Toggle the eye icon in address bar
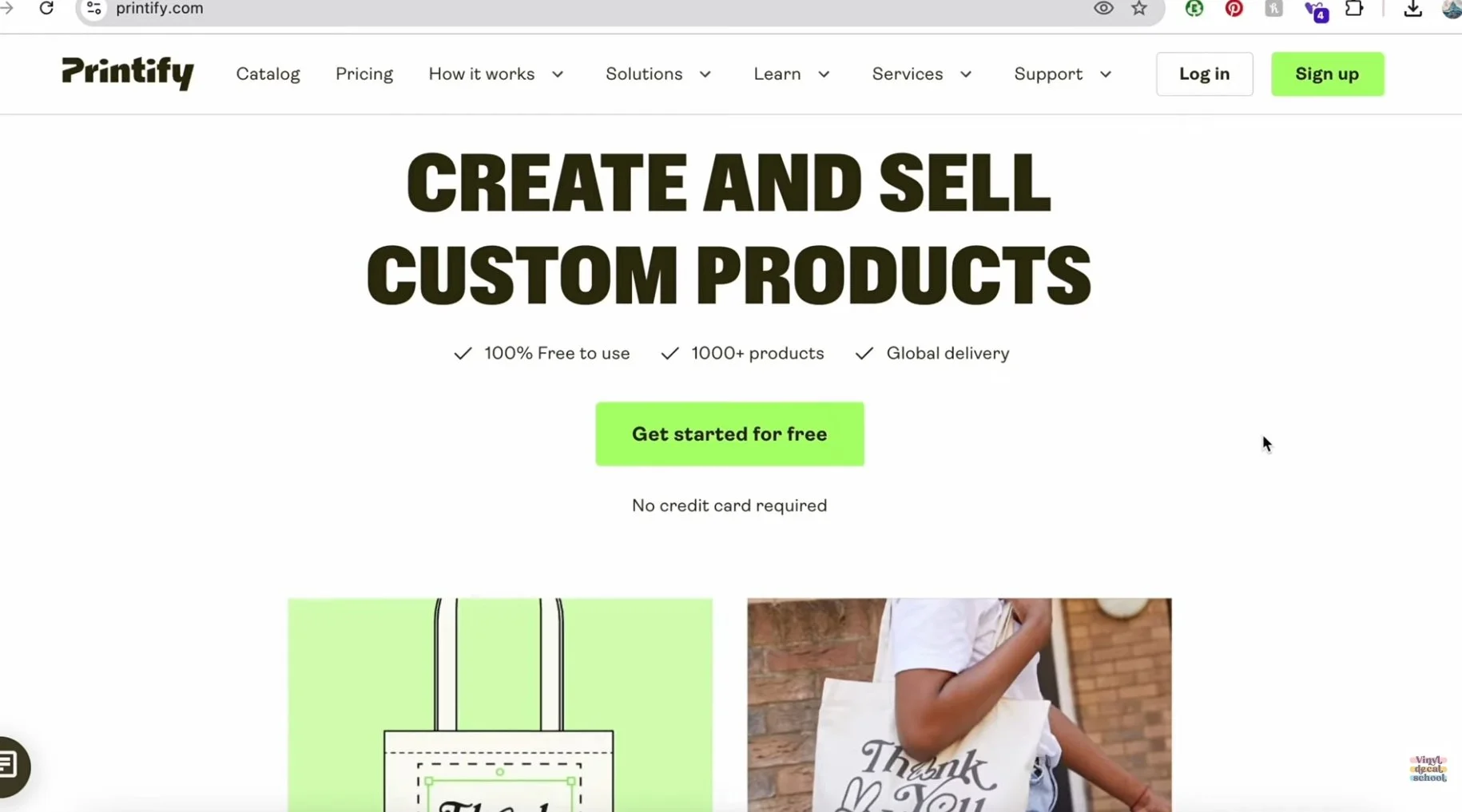Viewport: 1462px width, 812px height. click(x=1103, y=9)
